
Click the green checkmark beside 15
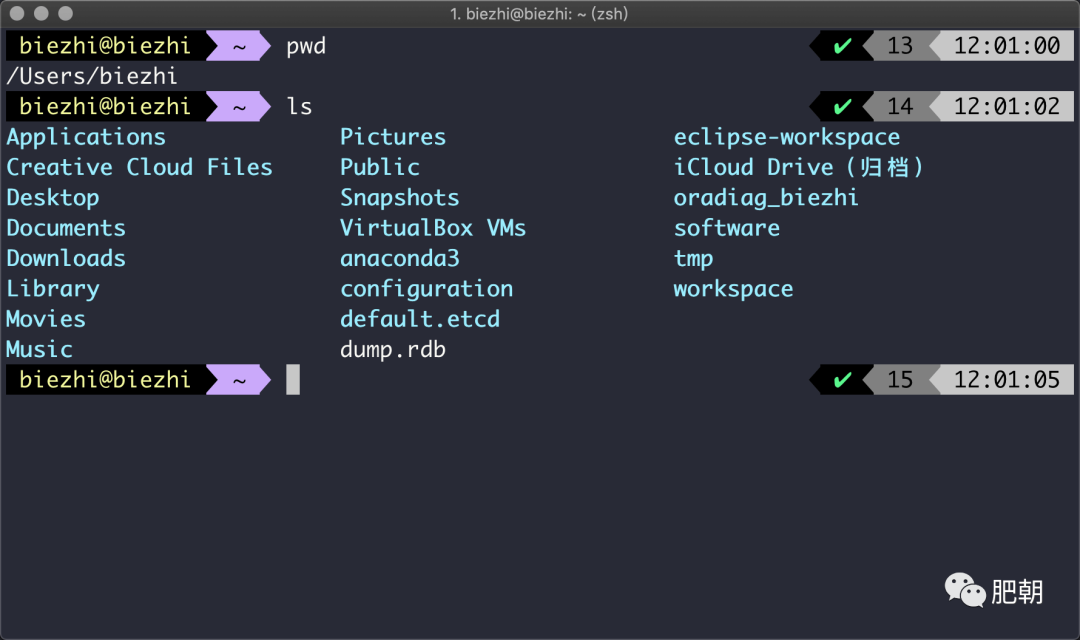coord(842,380)
